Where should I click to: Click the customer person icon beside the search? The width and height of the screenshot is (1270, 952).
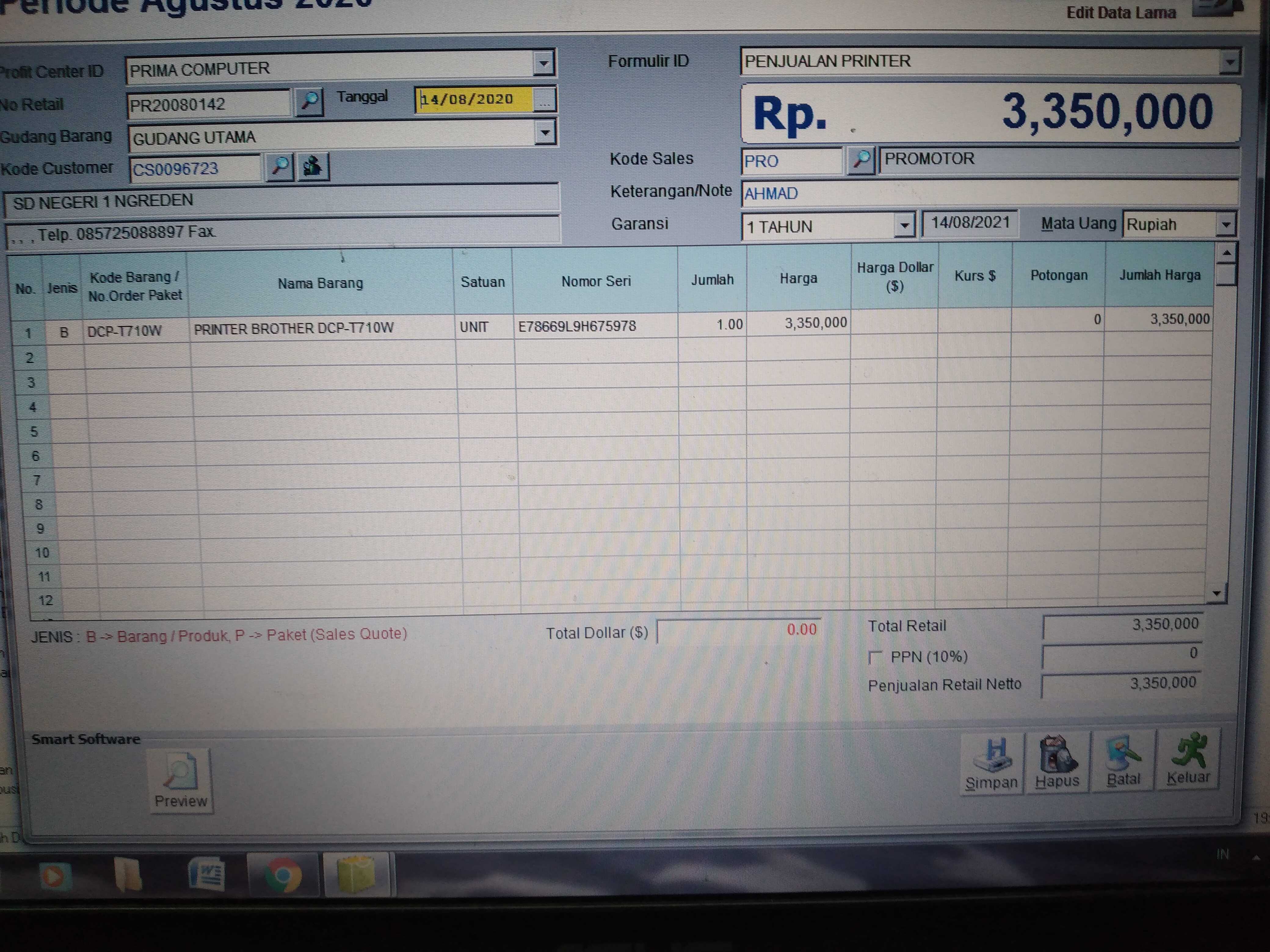coord(312,167)
